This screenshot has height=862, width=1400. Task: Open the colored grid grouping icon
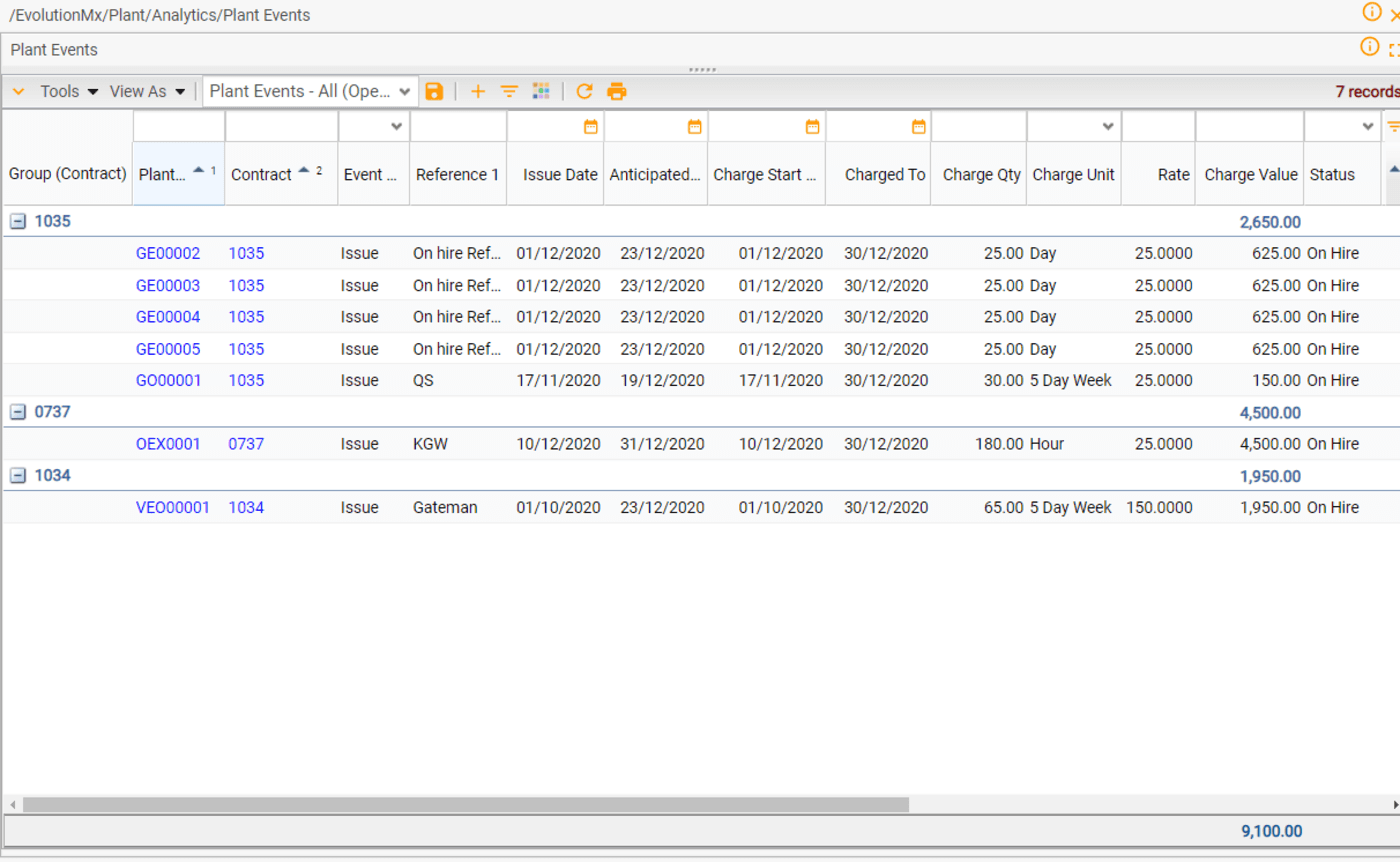pos(541,91)
